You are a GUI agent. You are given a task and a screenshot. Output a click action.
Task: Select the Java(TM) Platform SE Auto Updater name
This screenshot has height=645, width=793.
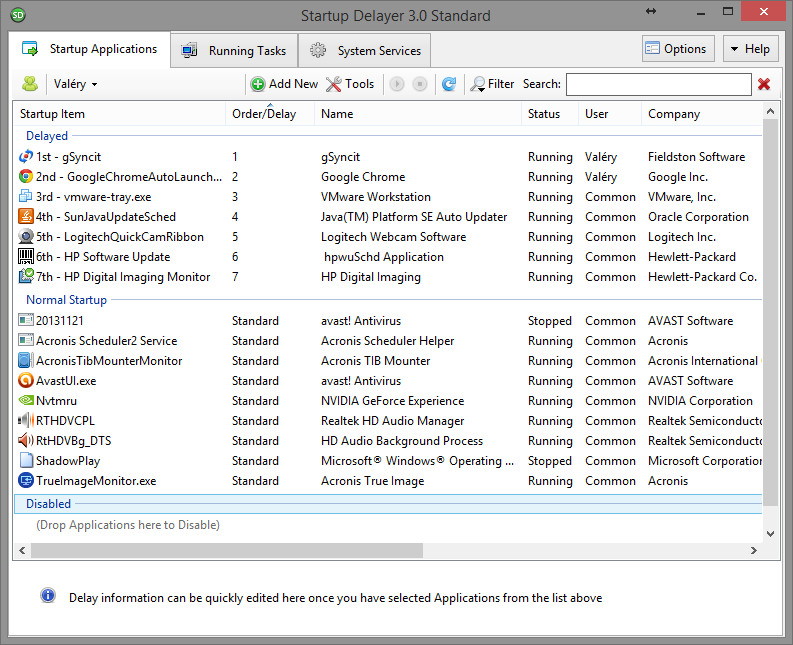click(414, 217)
